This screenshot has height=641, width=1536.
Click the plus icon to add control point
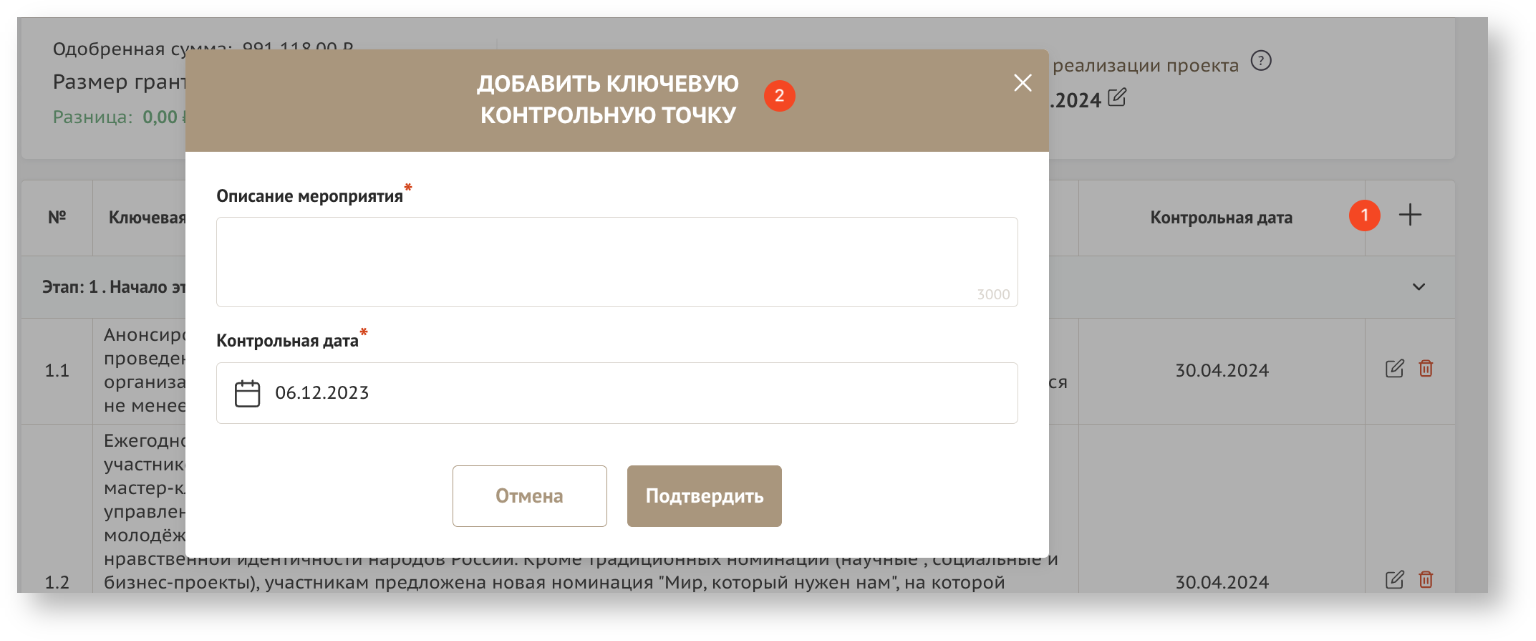click(1409, 215)
